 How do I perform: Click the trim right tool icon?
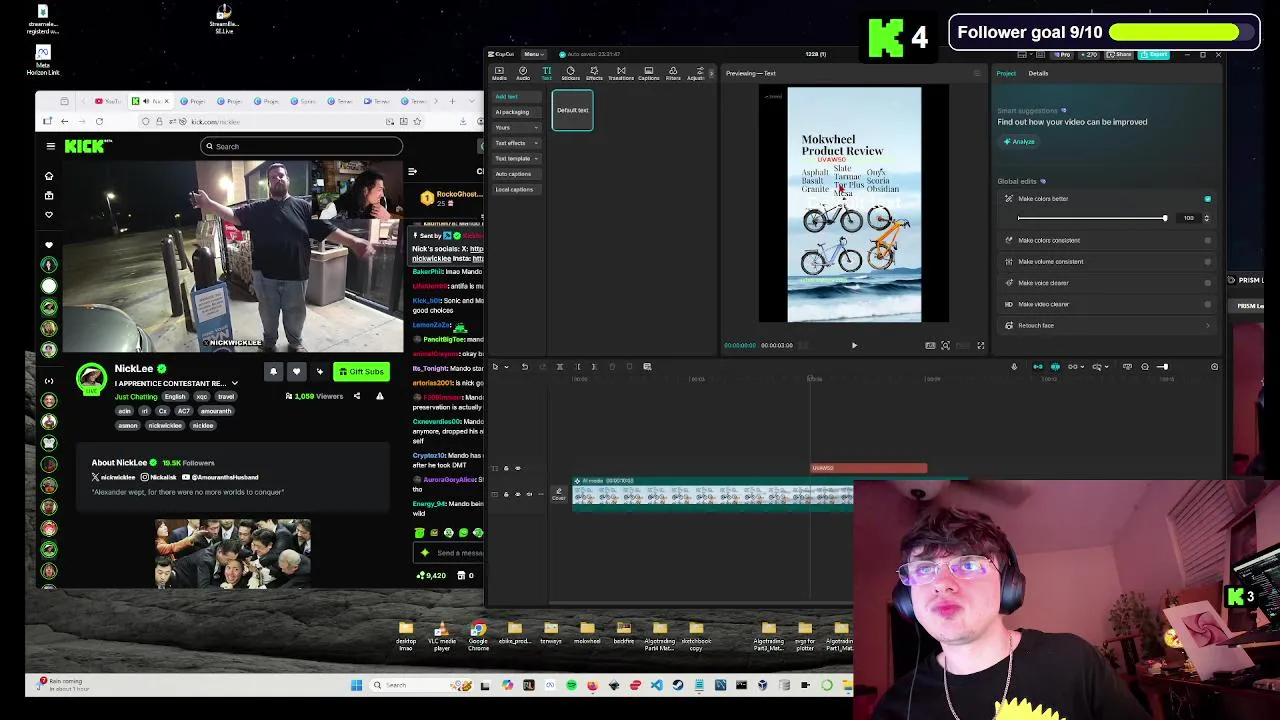point(594,367)
